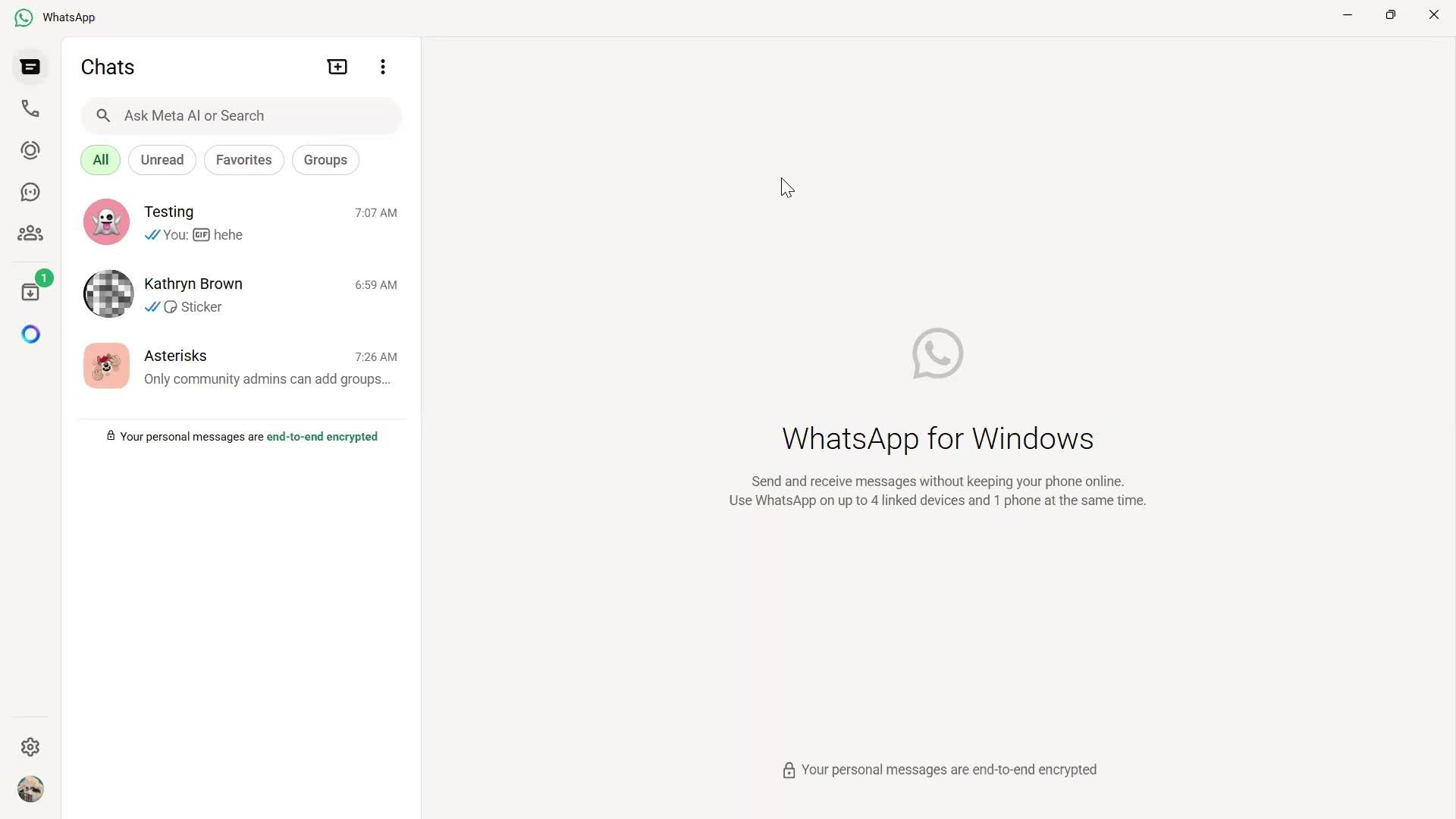The width and height of the screenshot is (1456, 819).
Task: Filter the chat list by Groups
Action: tap(325, 159)
